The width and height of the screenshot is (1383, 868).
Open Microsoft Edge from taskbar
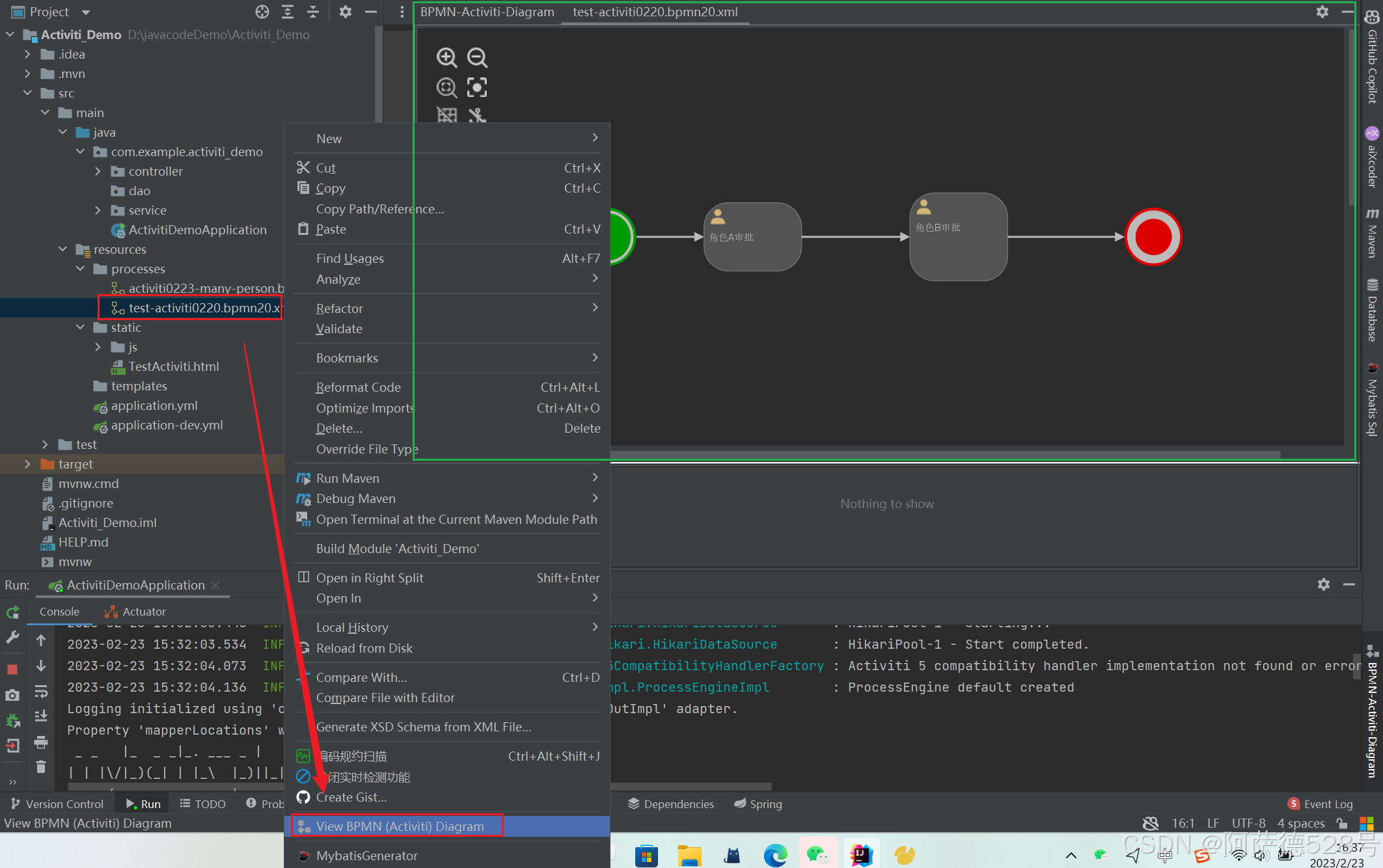click(x=774, y=855)
